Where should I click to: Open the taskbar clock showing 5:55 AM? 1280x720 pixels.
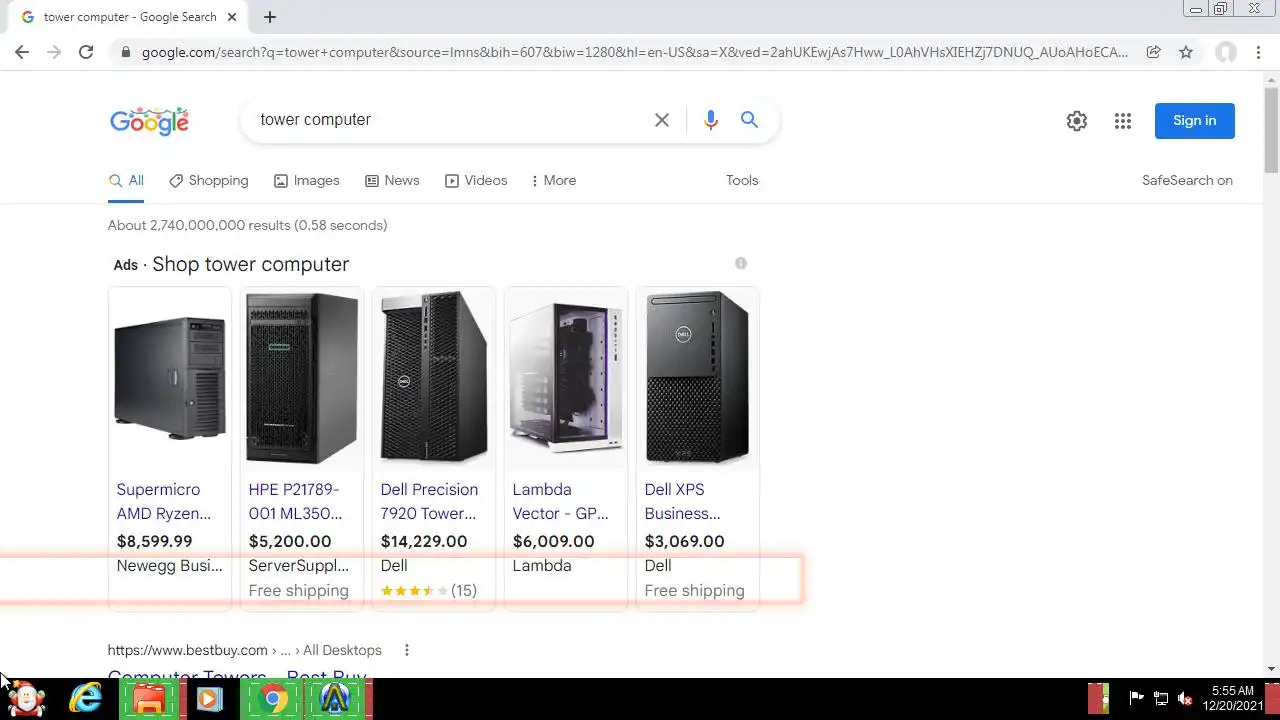(x=1233, y=698)
